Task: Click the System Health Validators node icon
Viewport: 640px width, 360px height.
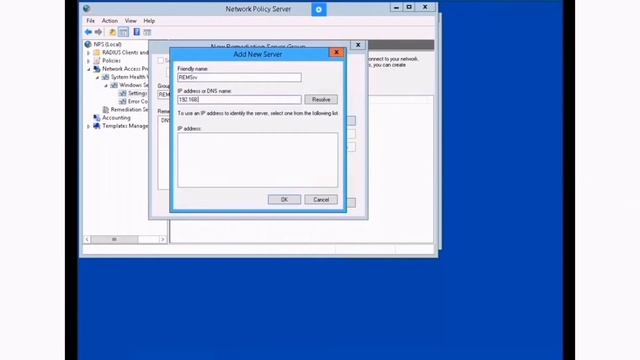Action: point(105,77)
